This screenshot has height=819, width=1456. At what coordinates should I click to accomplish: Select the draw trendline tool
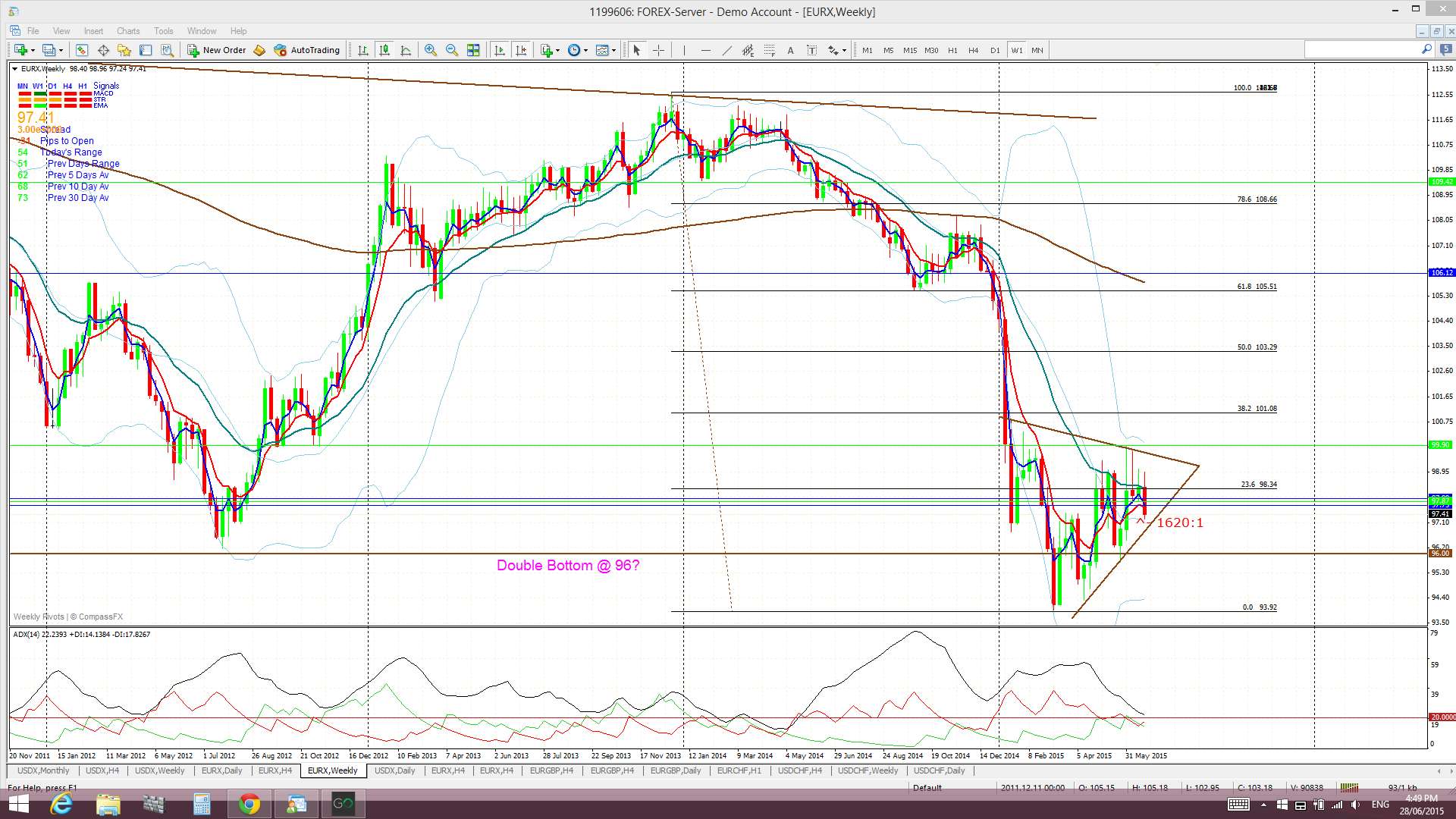[x=726, y=50]
